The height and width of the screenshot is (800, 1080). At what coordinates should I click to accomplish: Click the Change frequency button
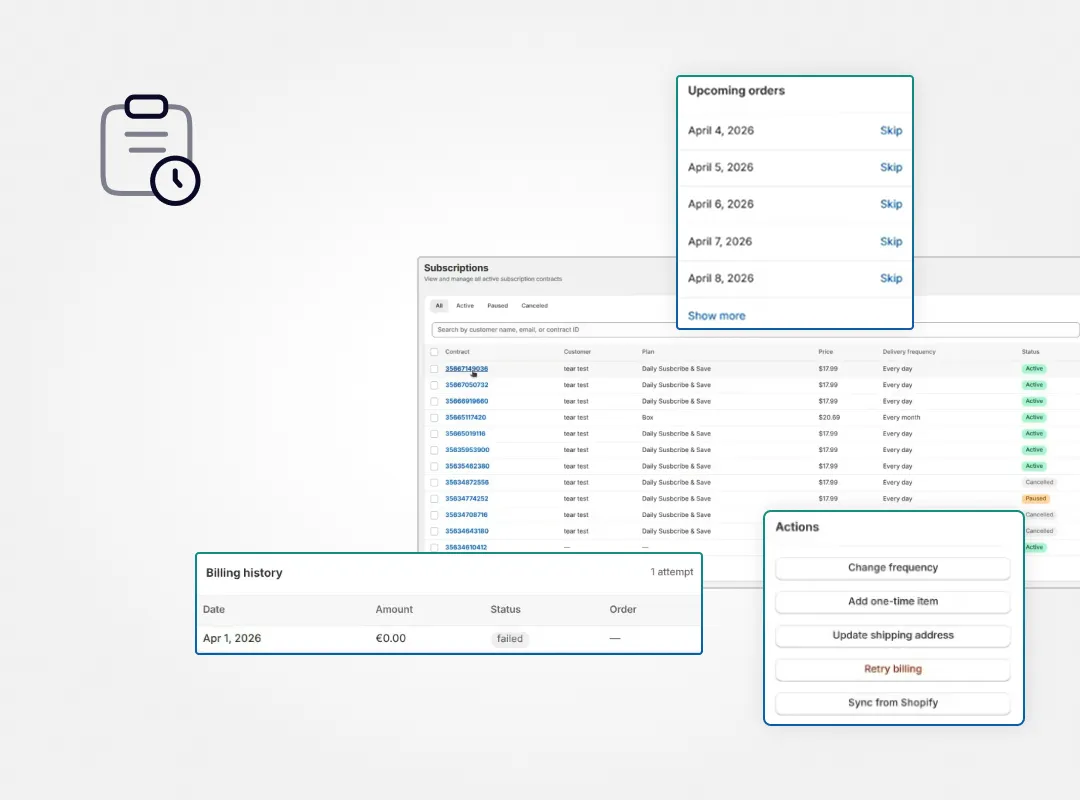pyautogui.click(x=893, y=568)
